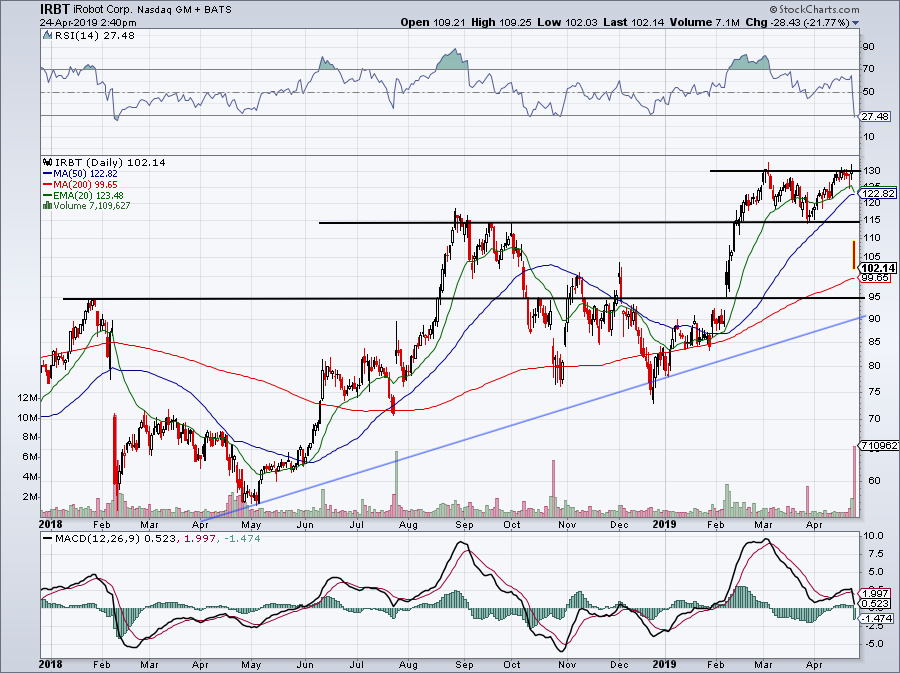Image resolution: width=900 pixels, height=673 pixels.
Task: Click the 70 level label on RSI axis
Action: (x=868, y=69)
